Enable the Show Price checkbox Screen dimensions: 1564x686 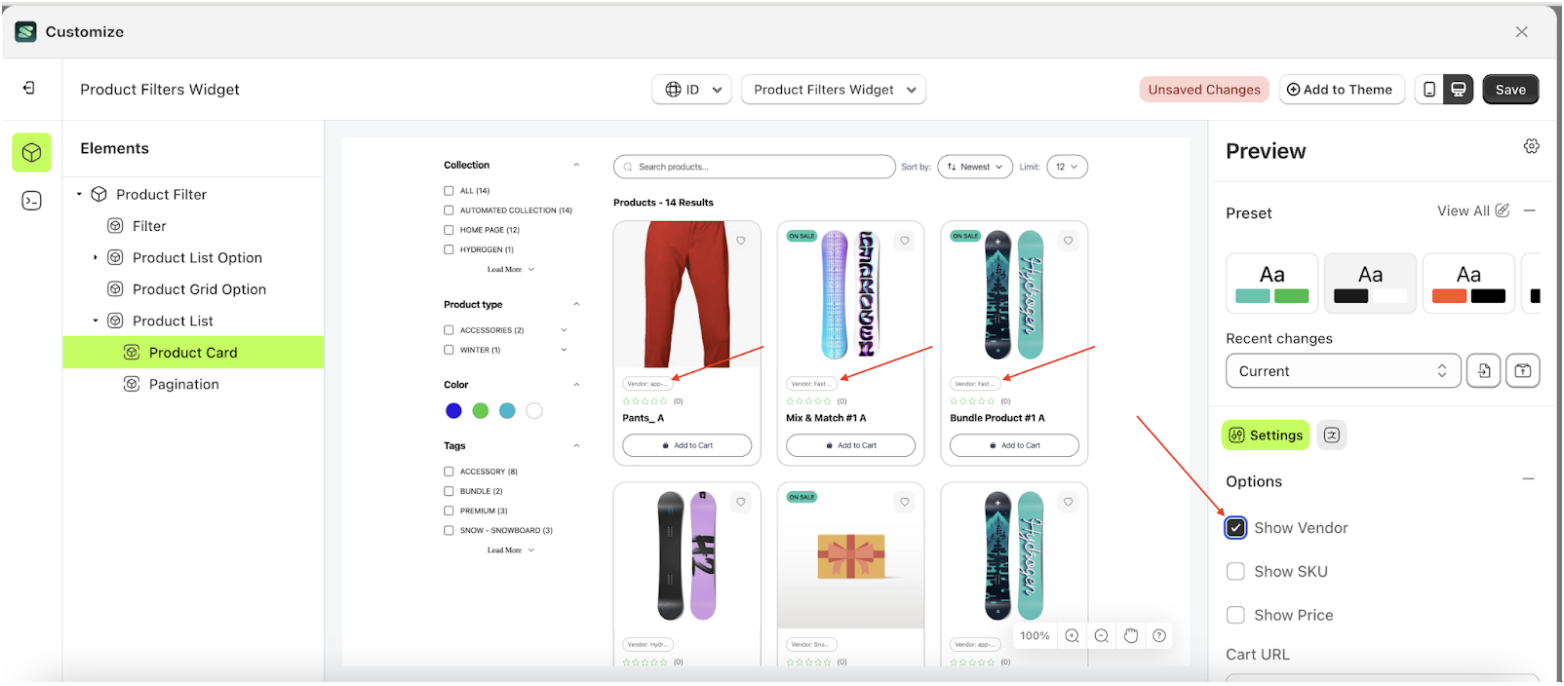click(x=1236, y=615)
